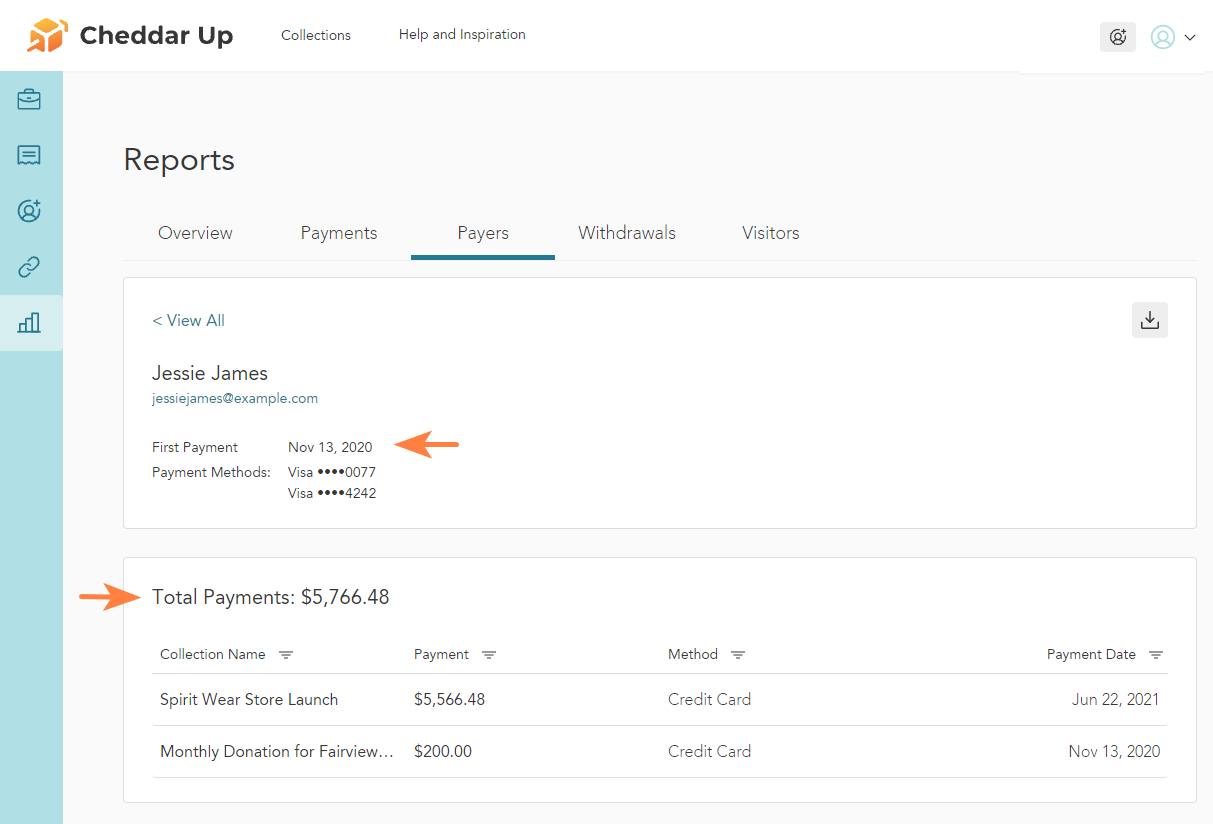Open the Method column filter
Viewport: 1213px width, 824px height.
(738, 655)
